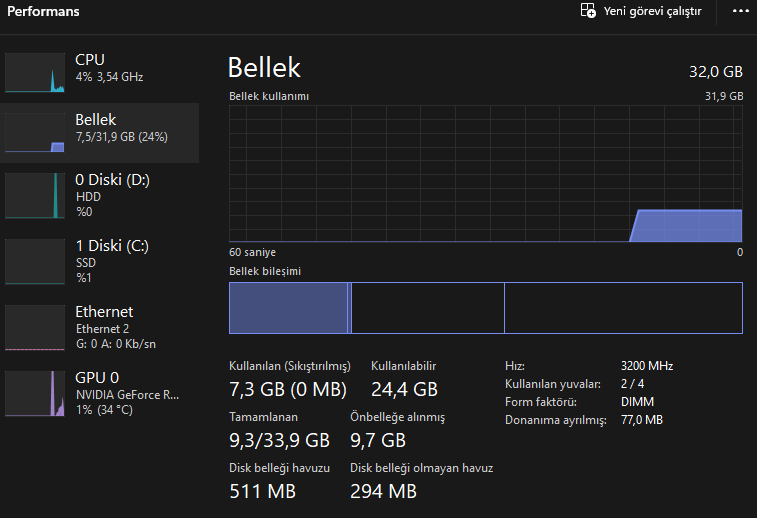Click the 'Yeni görevi çalıştır' button
The width and height of the screenshot is (757, 518).
tap(652, 12)
